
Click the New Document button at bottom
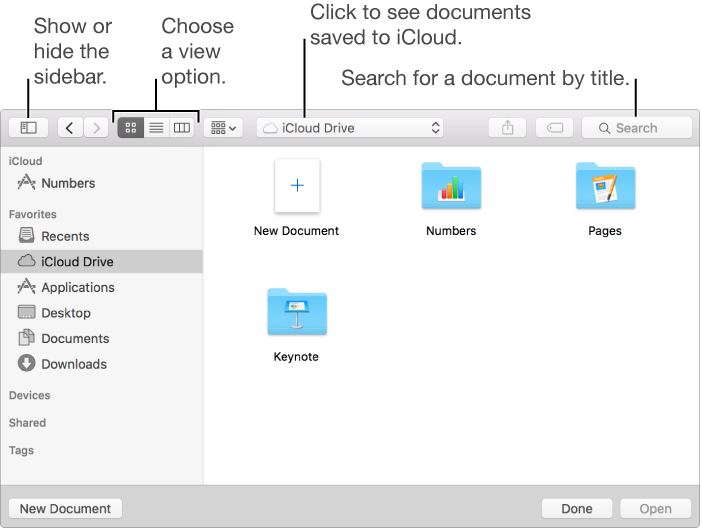pos(65,509)
